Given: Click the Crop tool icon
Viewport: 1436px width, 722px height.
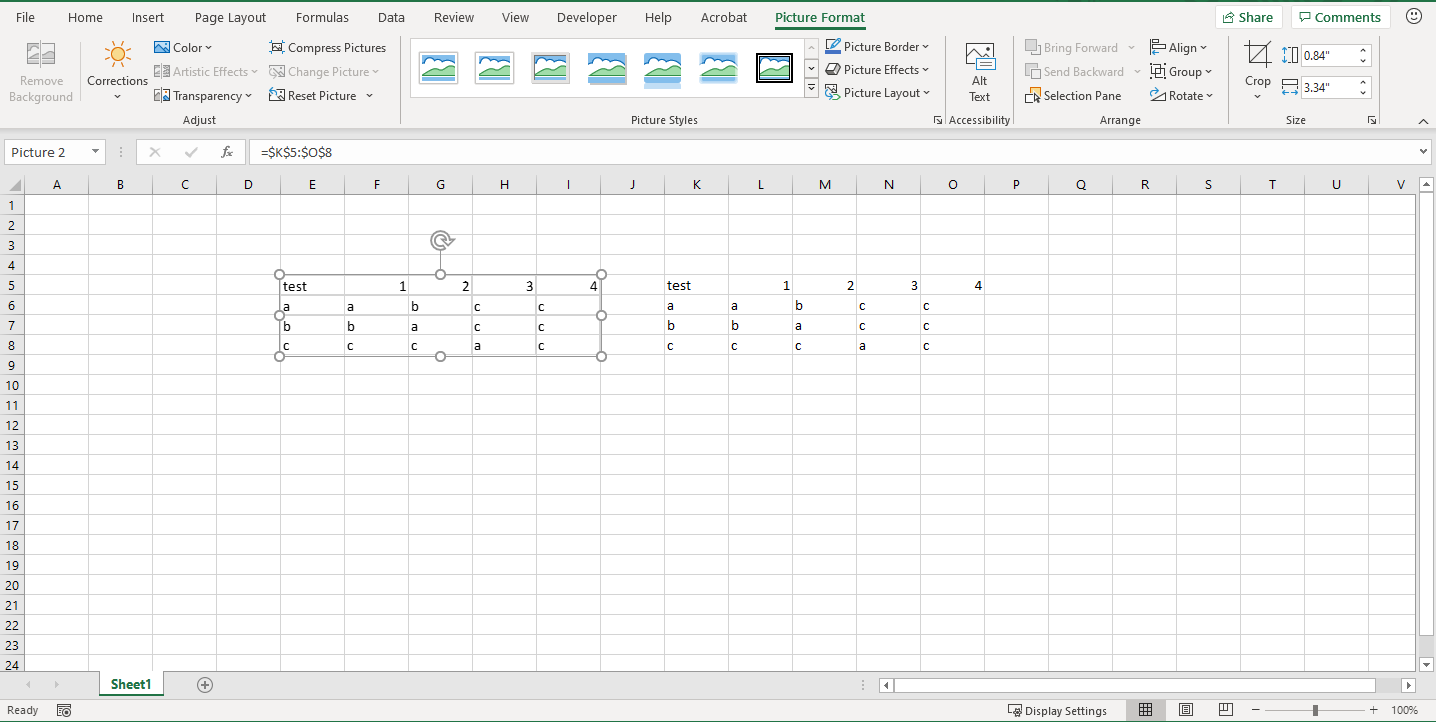Looking at the screenshot, I should click(x=1258, y=55).
